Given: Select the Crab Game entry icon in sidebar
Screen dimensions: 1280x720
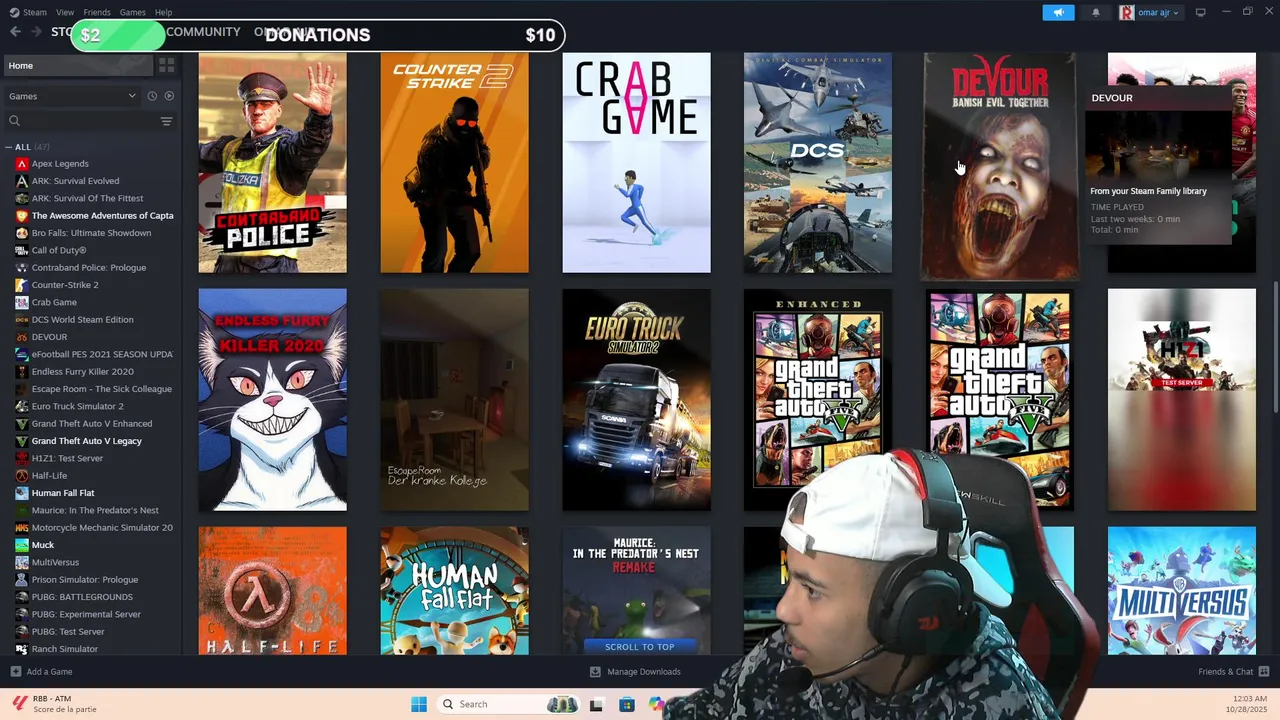Looking at the screenshot, I should (22, 302).
